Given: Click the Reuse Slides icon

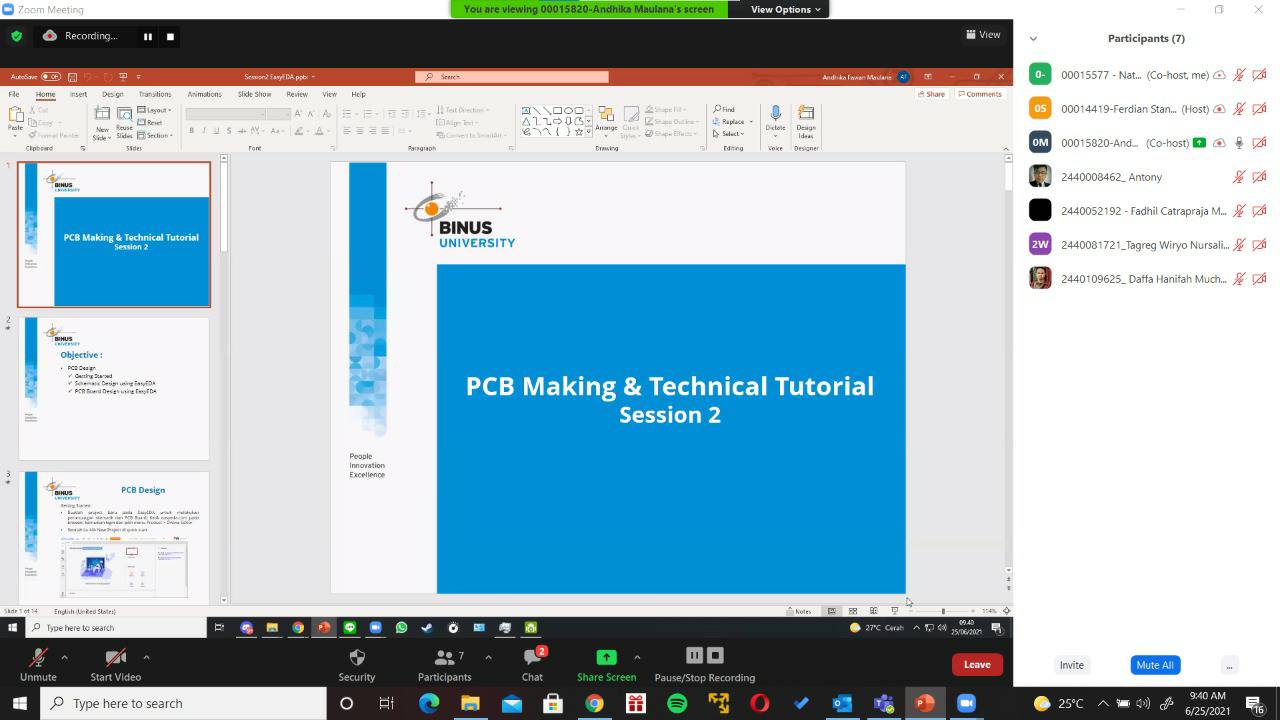Looking at the screenshot, I should pyautogui.click(x=123, y=122).
